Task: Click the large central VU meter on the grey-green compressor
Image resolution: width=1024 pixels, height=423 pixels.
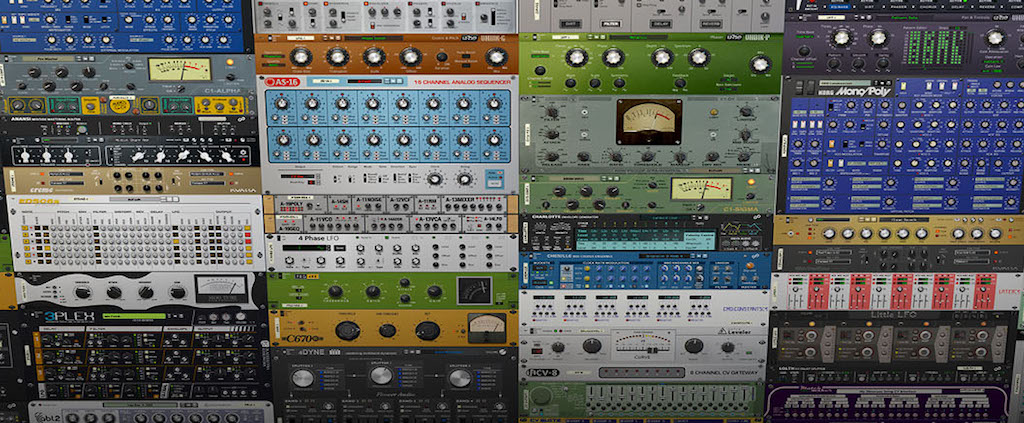Action: [649, 121]
